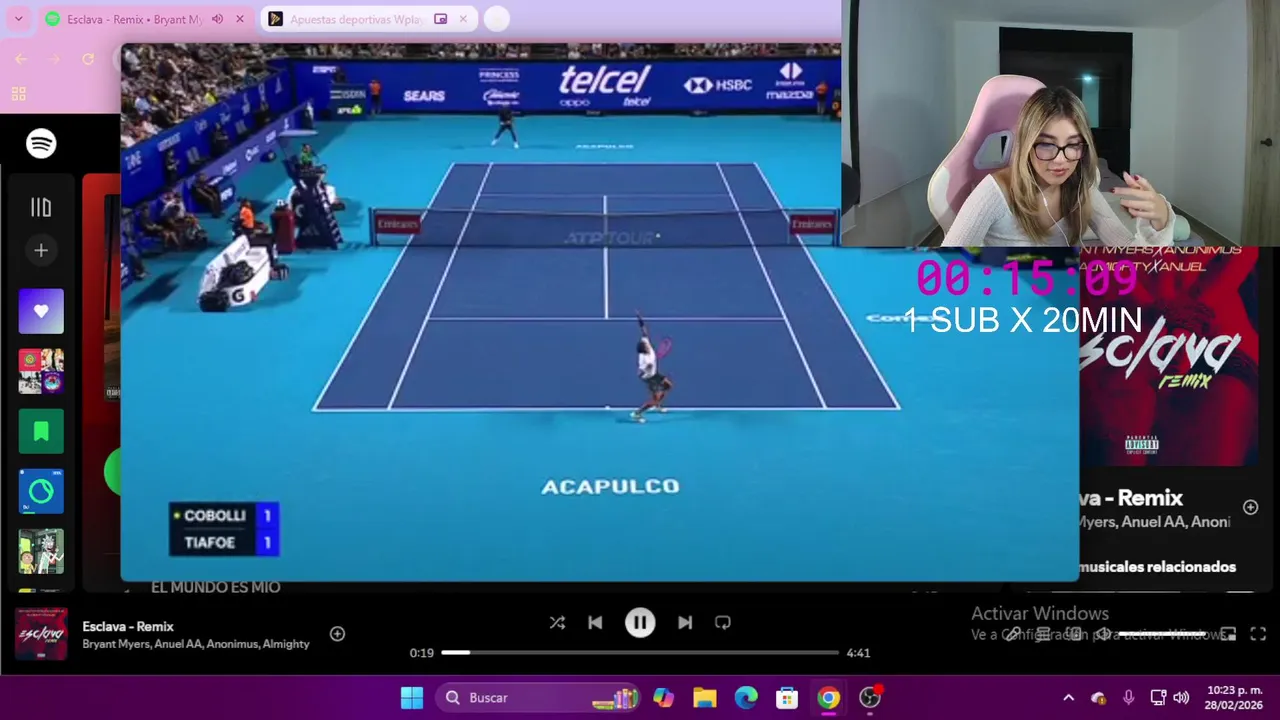
Task: Open File Explorer from the taskbar
Action: [705, 698]
